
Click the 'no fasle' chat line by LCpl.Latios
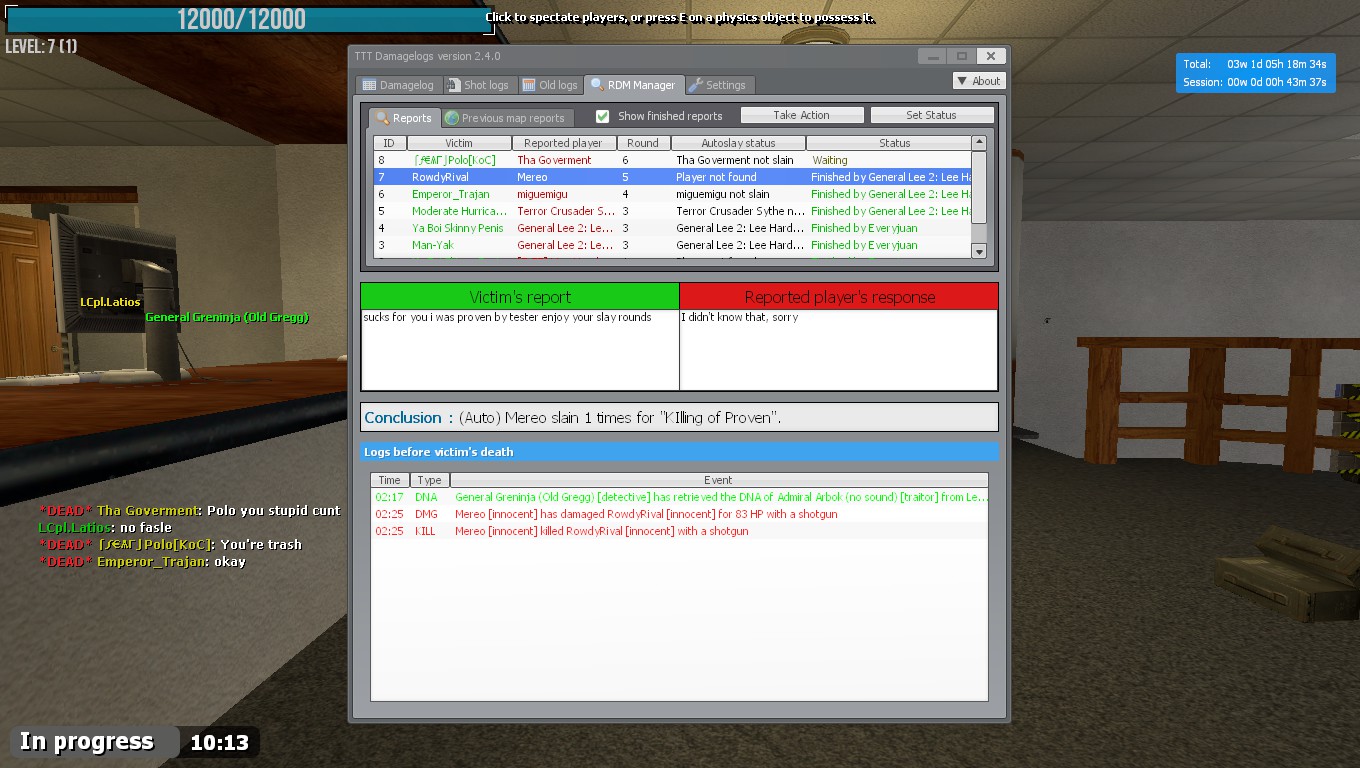105,527
